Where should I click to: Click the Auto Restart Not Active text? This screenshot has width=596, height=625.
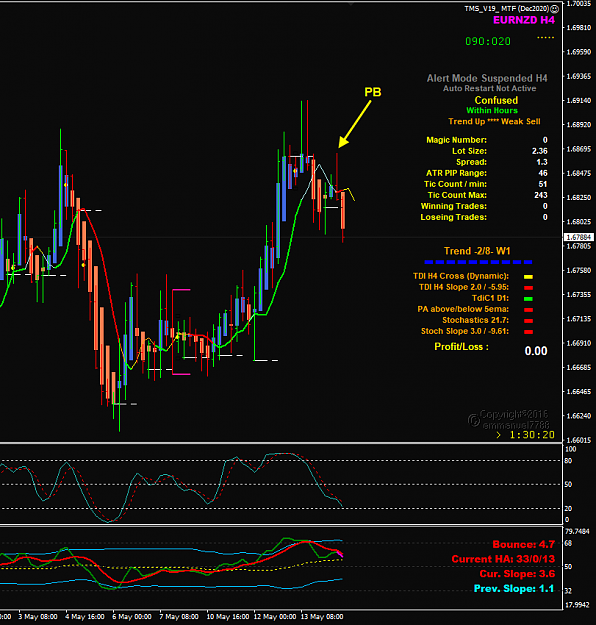click(490, 88)
